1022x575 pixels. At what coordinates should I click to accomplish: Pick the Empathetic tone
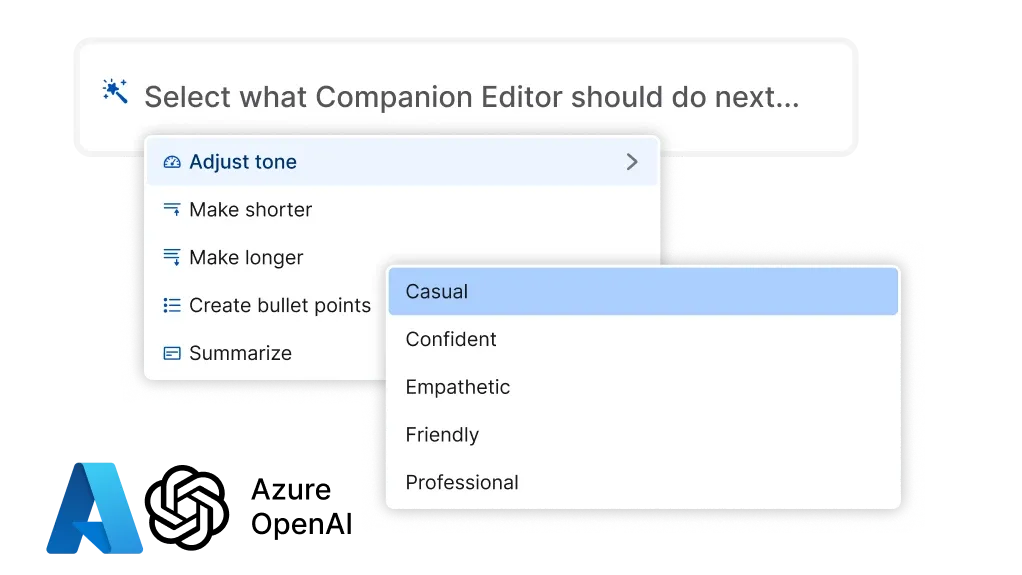pyautogui.click(x=458, y=388)
